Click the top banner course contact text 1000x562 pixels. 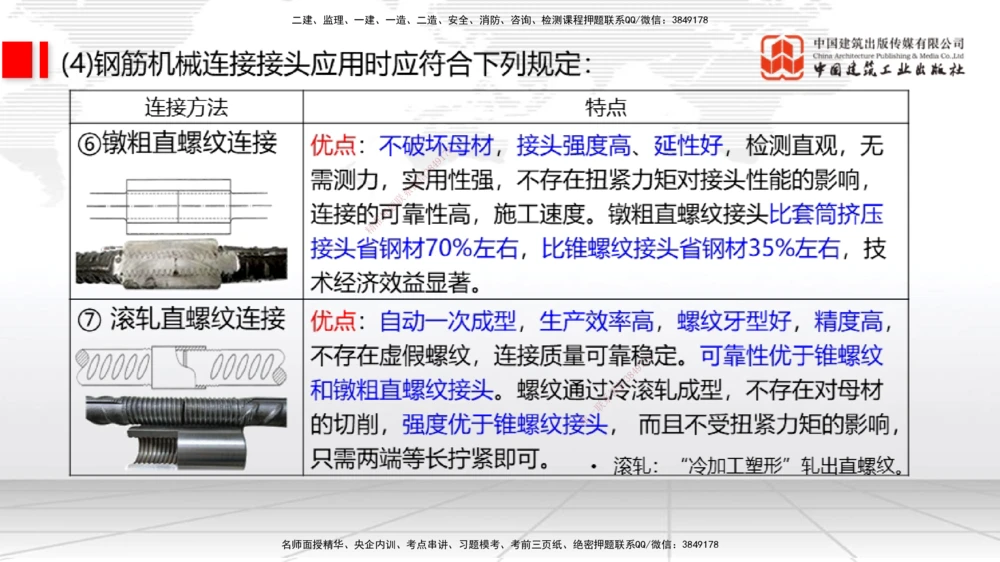[500, 20]
